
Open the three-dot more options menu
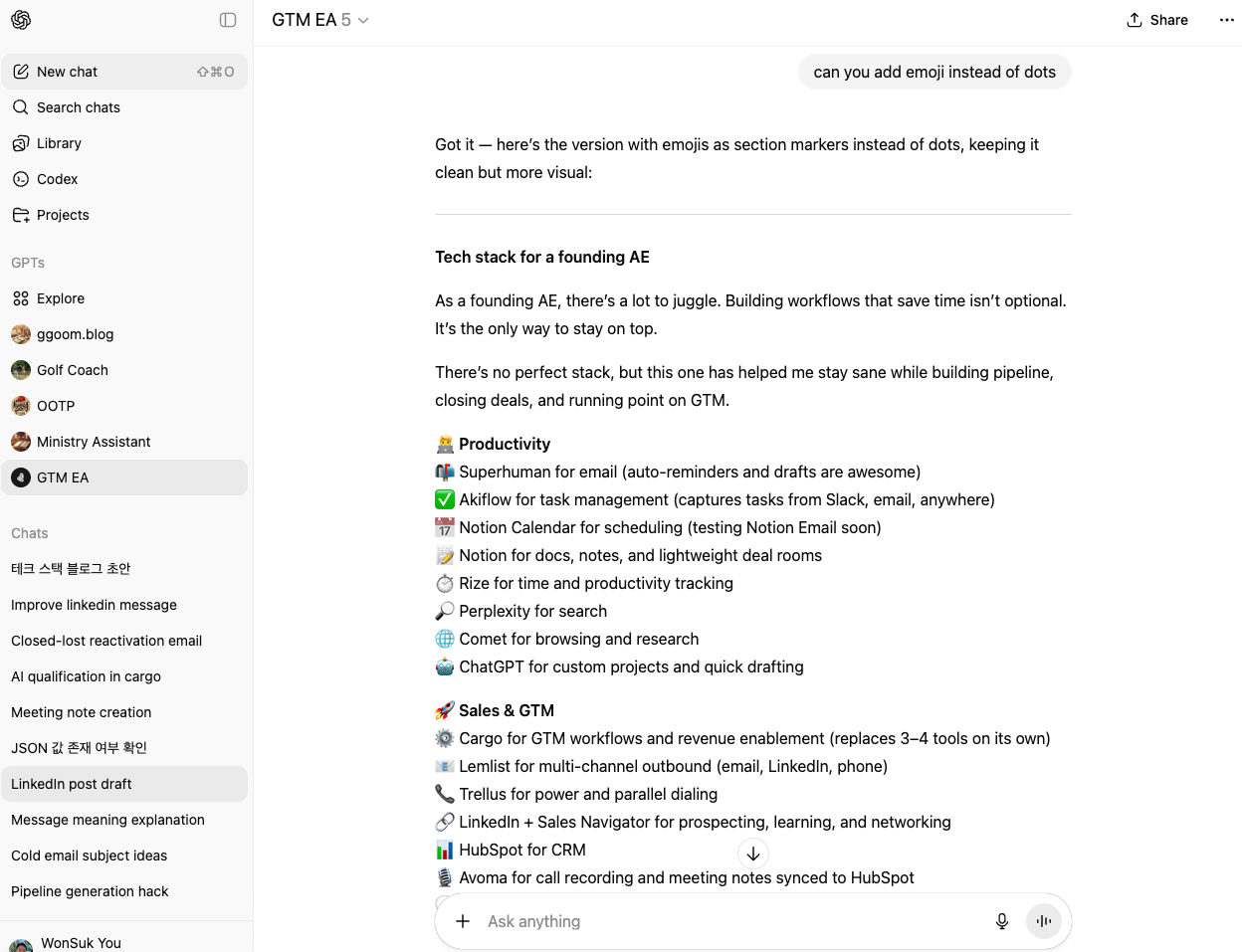click(1226, 20)
